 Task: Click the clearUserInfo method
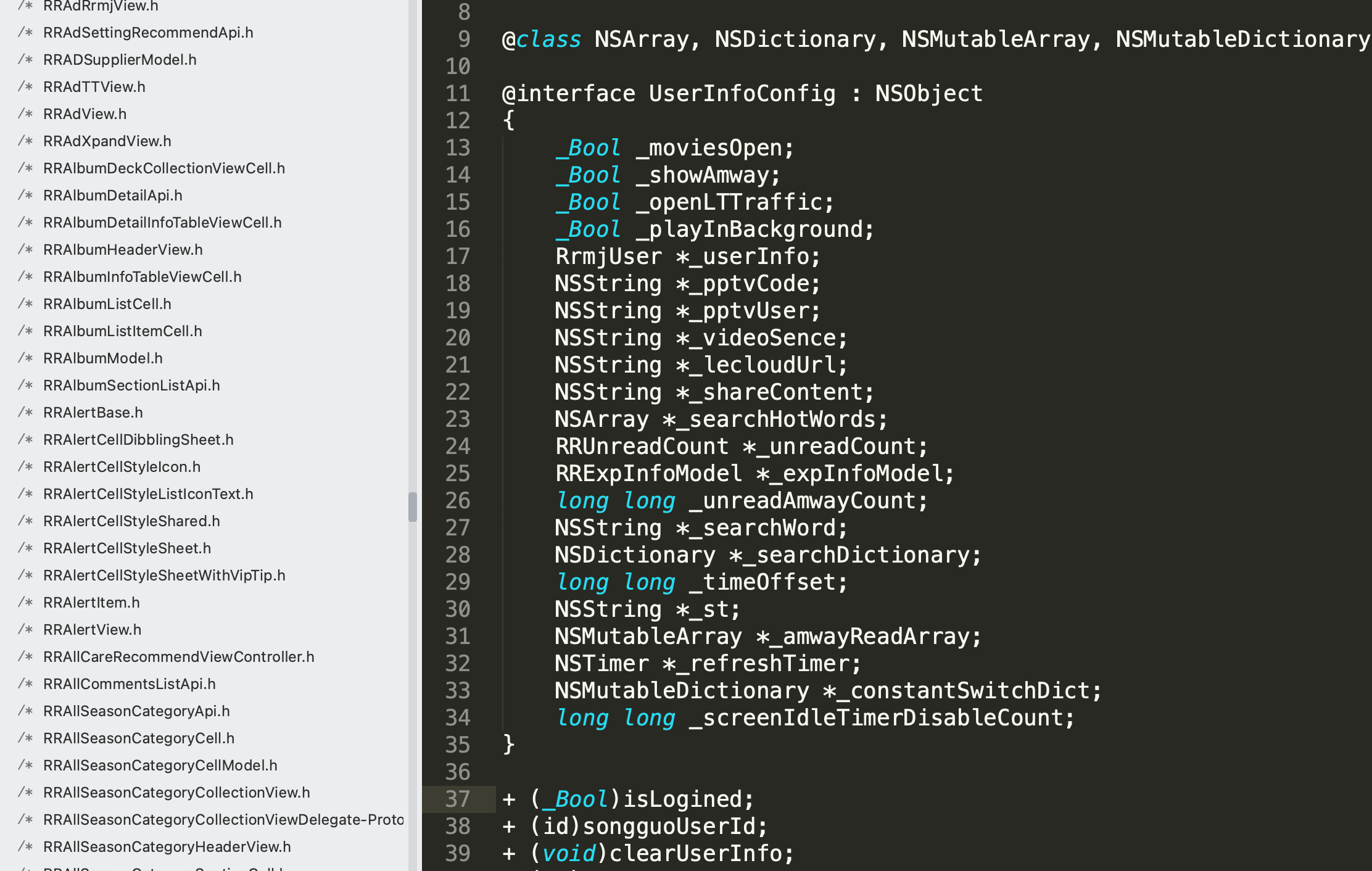click(695, 854)
